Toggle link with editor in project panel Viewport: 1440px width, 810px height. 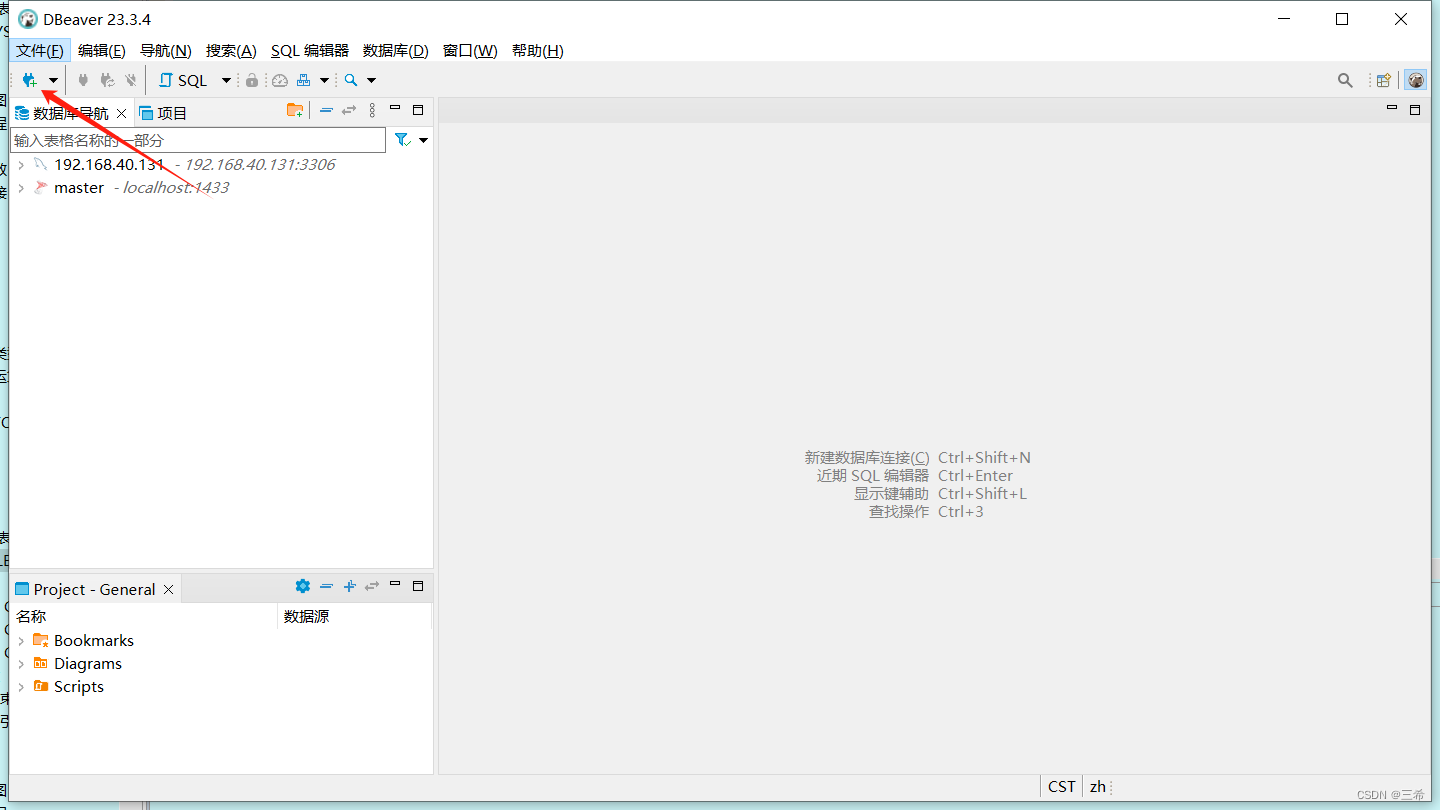pos(372,586)
